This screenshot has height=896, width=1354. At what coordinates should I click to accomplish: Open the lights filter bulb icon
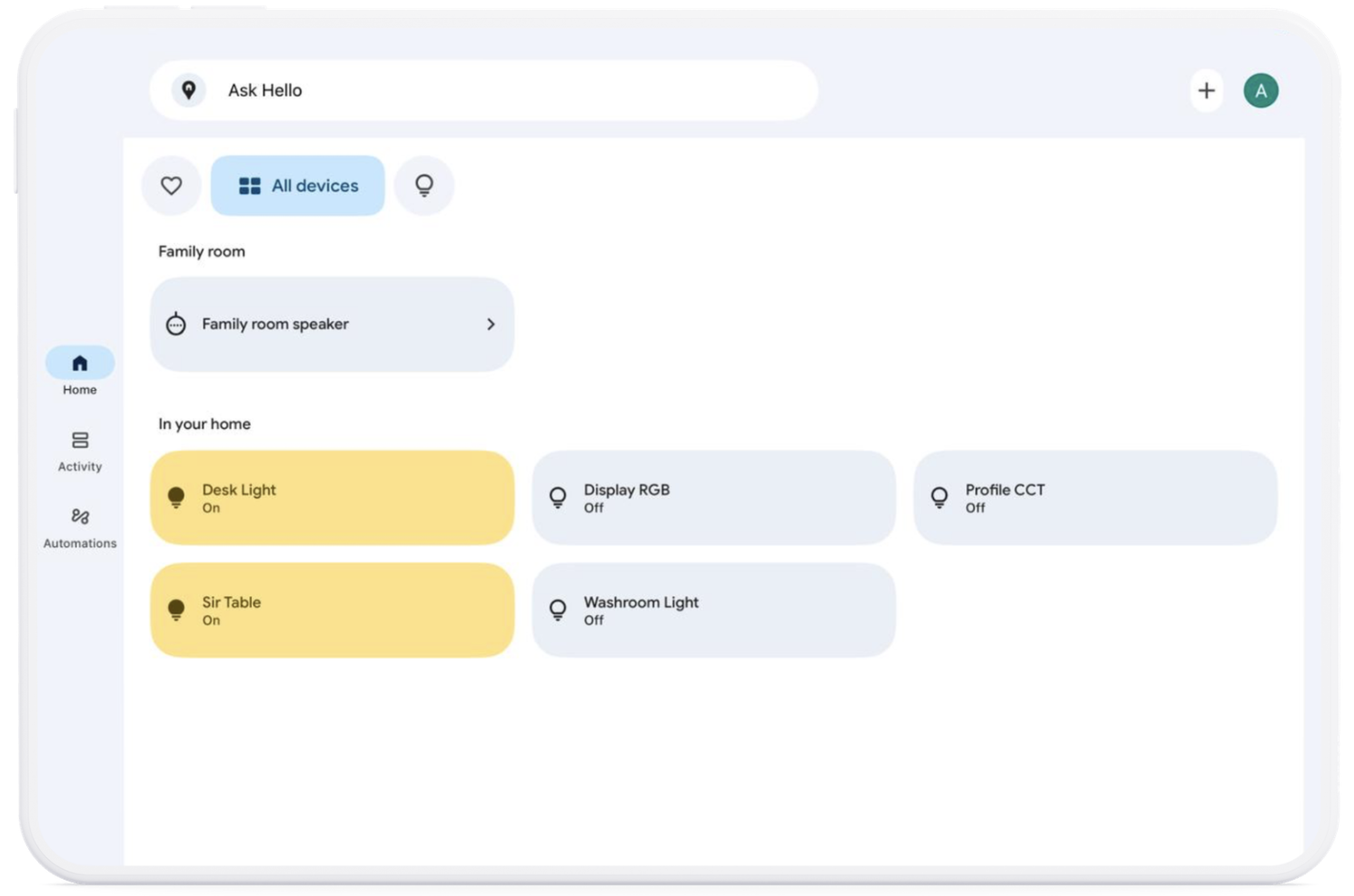(x=423, y=185)
